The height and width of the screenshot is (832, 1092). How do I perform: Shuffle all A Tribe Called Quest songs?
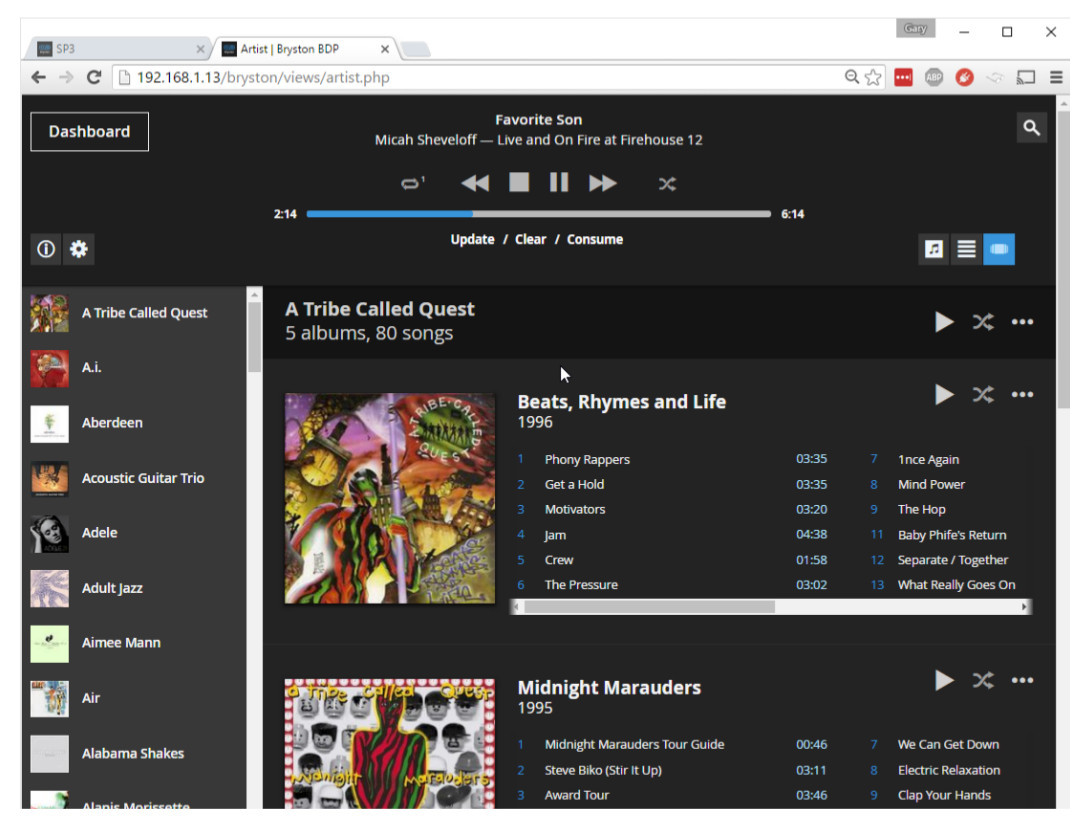(983, 322)
